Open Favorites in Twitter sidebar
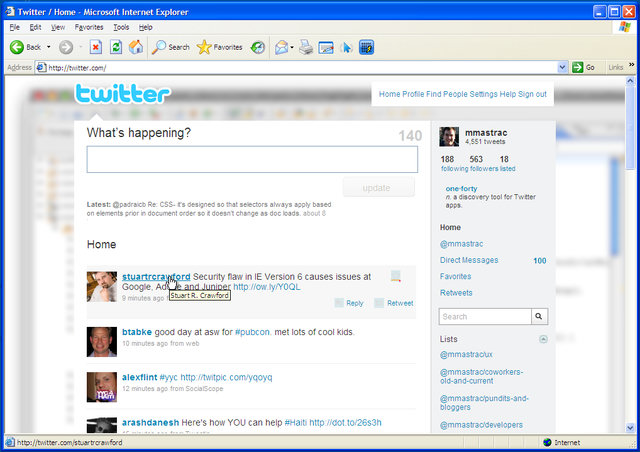 coord(456,276)
